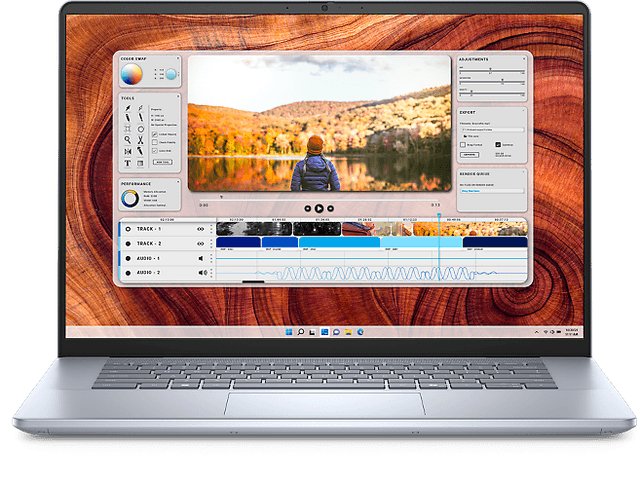Hide Track - 1 using eye icon

tap(201, 229)
